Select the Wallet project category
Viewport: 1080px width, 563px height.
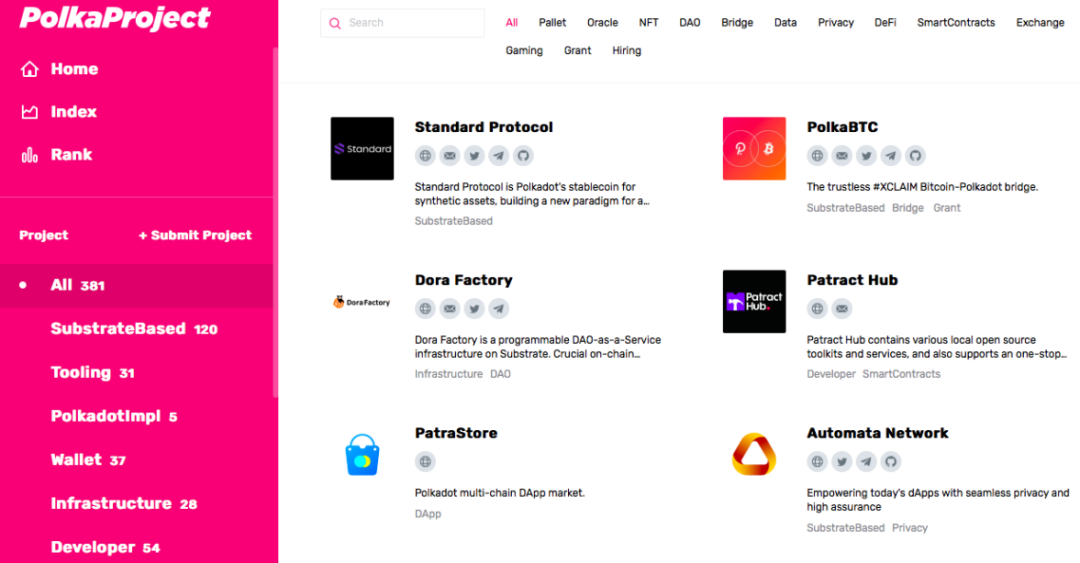pos(88,460)
